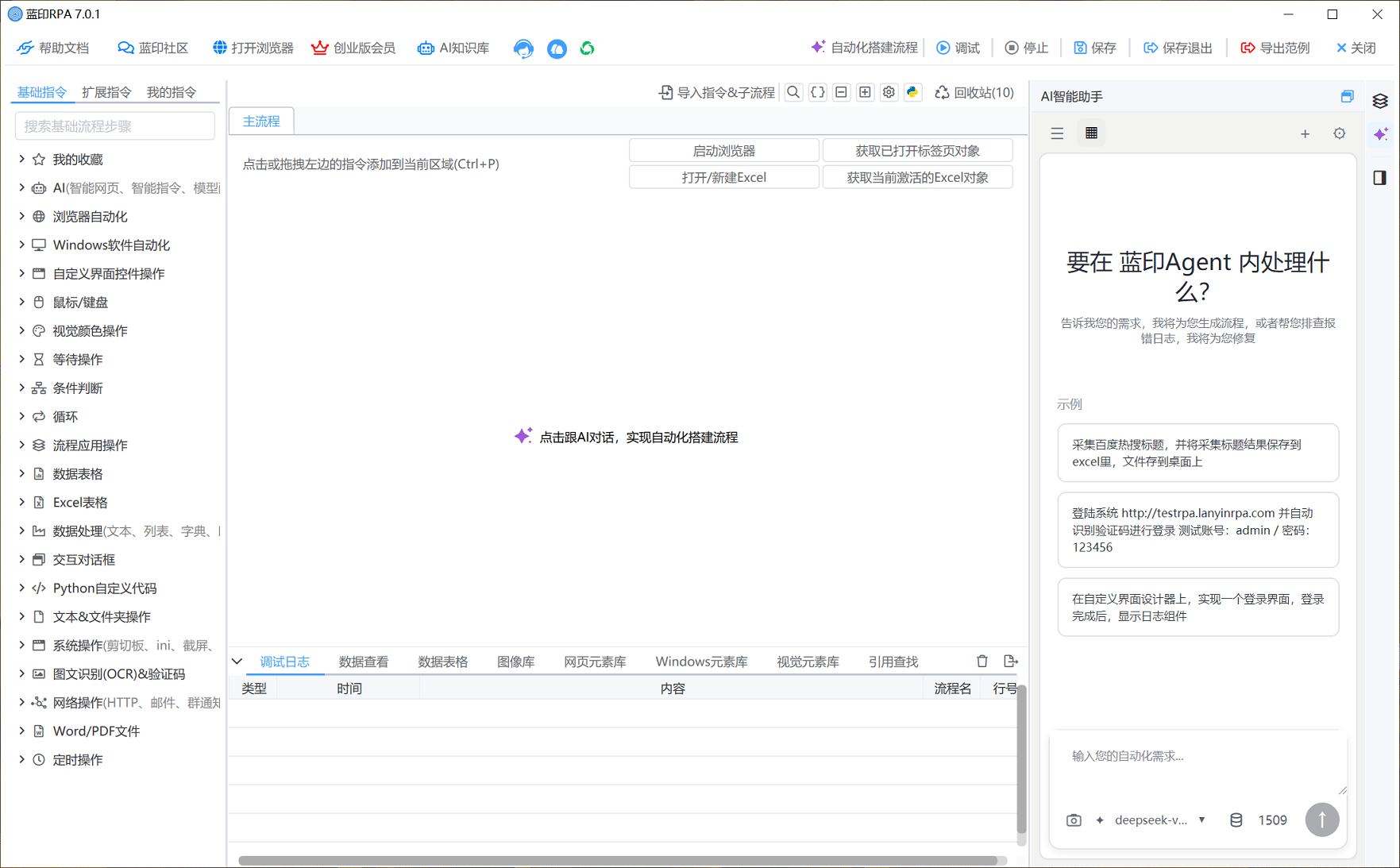Click the 停止 stop button

1027,48
